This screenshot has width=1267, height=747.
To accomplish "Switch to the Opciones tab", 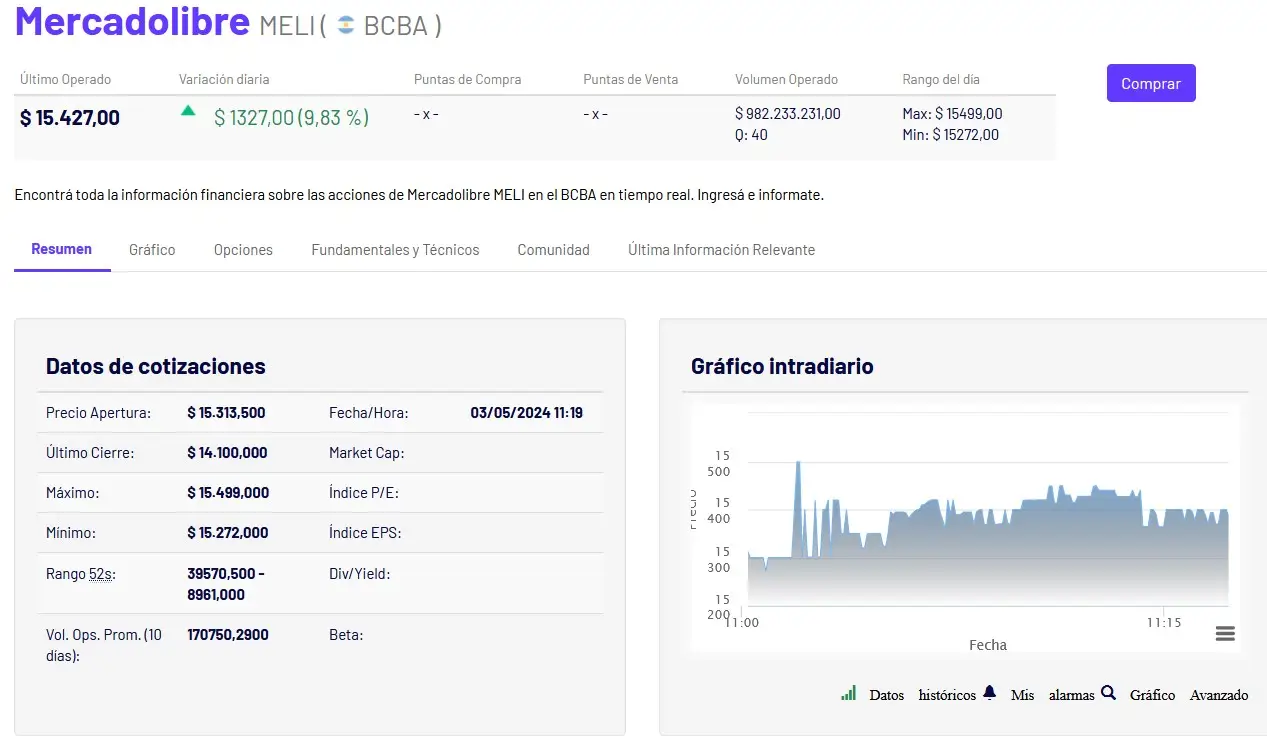I will [x=243, y=250].
